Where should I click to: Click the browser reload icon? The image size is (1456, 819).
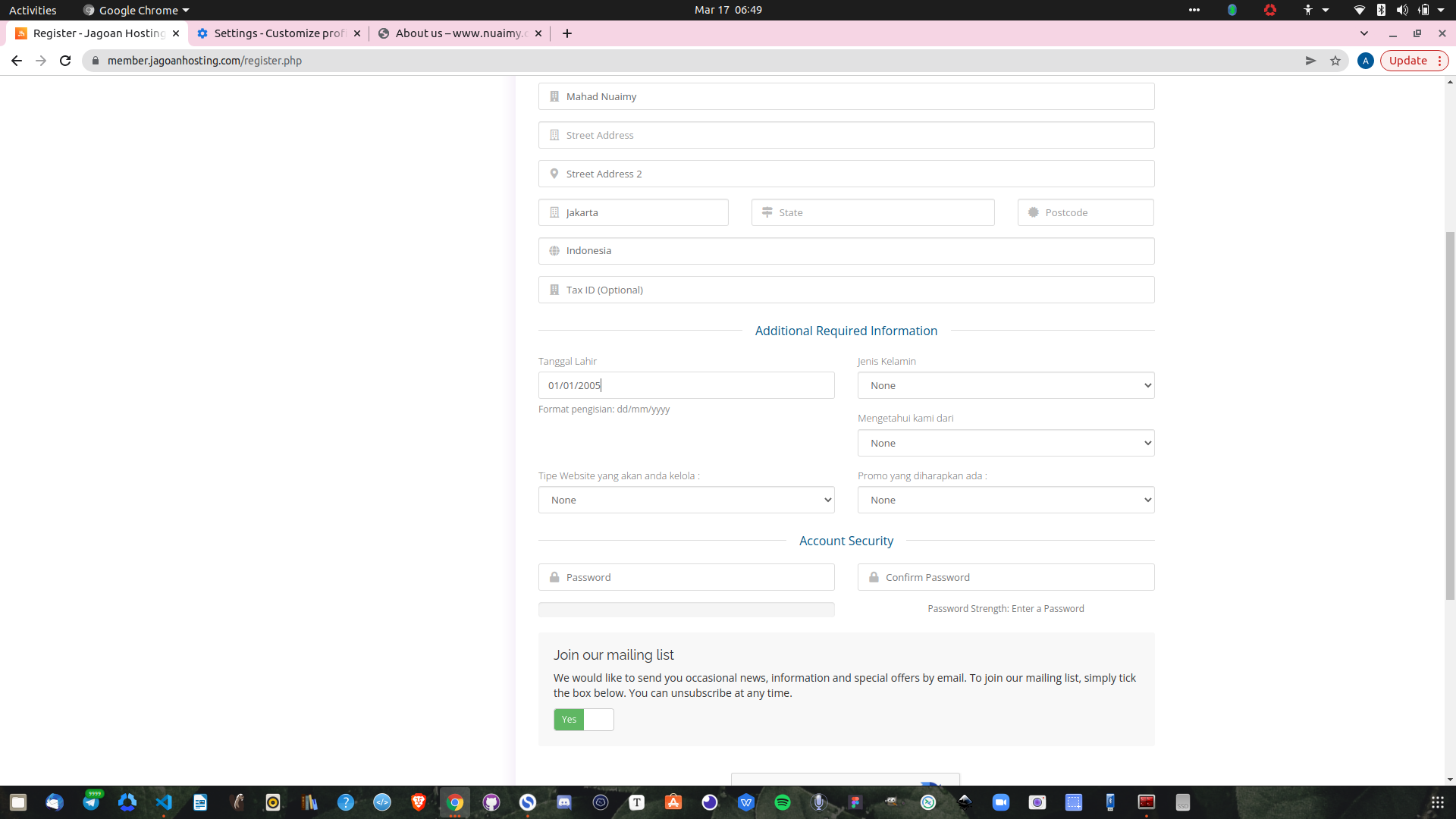point(65,61)
